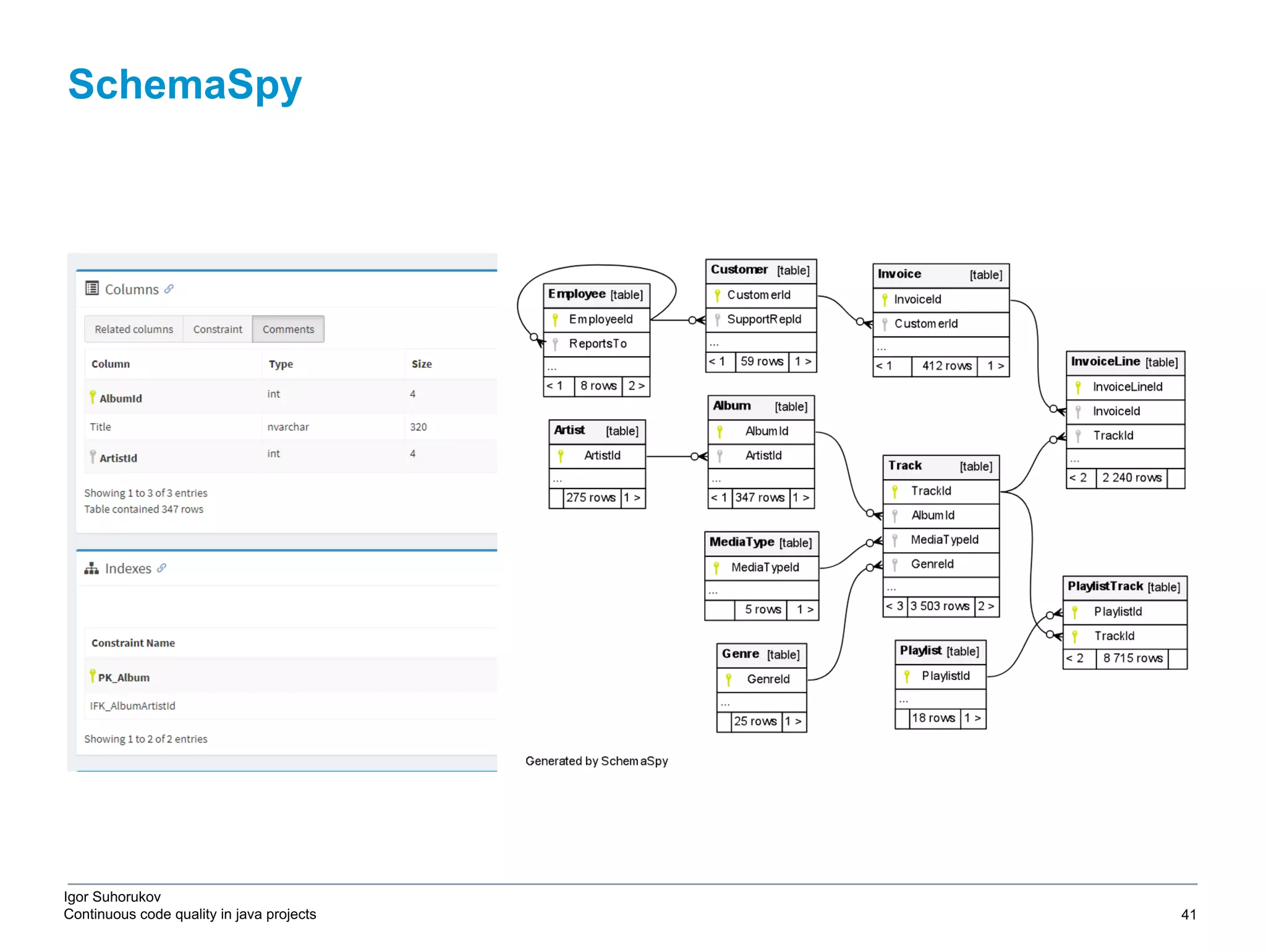Click the gray key icon next to ArtistId column
Viewport: 1266px width, 952px height.
93,456
